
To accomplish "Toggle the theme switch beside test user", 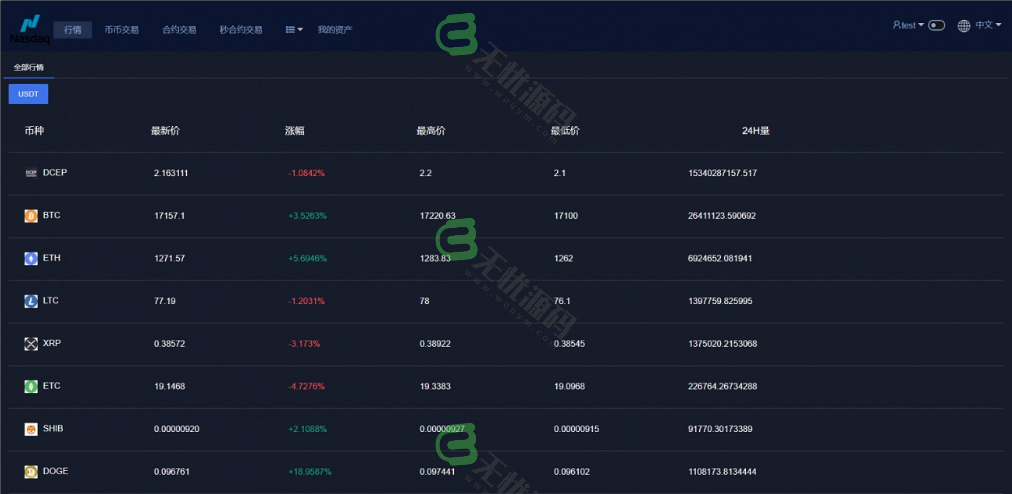I will (x=936, y=25).
